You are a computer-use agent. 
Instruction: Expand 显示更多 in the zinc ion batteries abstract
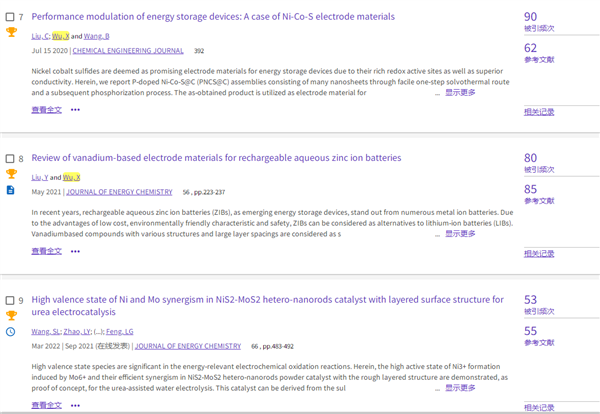(460, 233)
